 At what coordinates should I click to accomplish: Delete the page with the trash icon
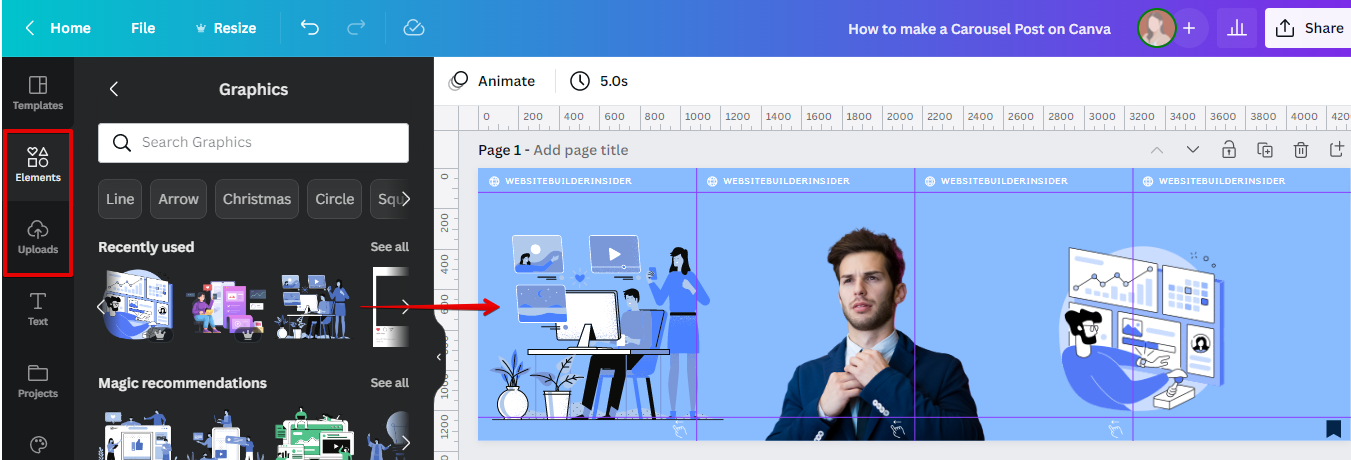pos(1301,150)
